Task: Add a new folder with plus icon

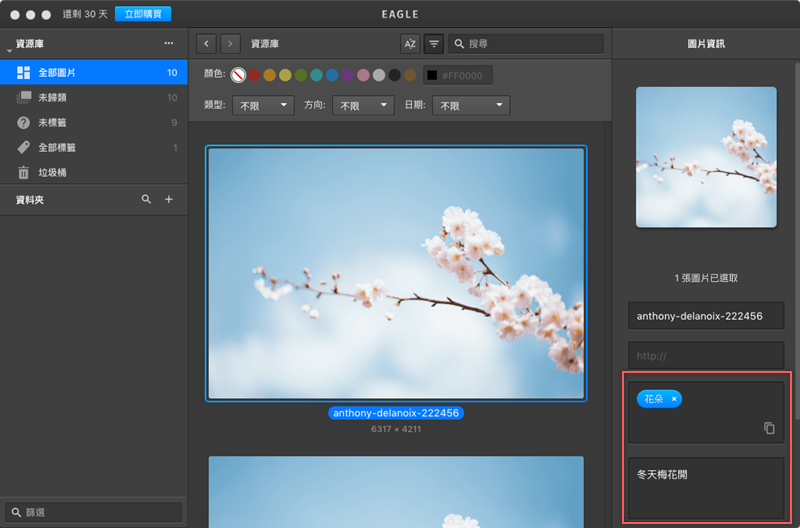Action: click(x=169, y=200)
